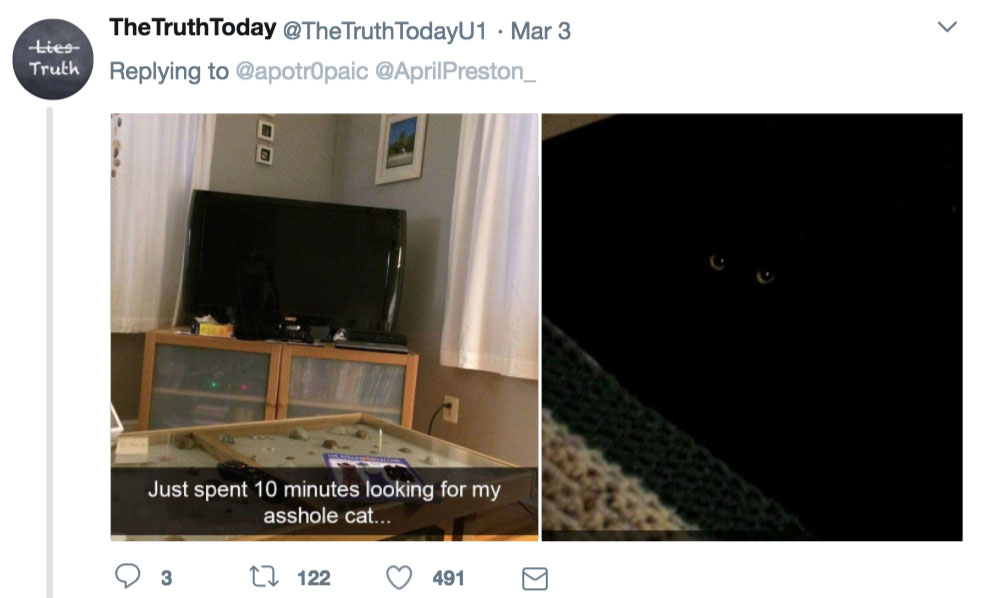This screenshot has height=598, width=982.
Task: Retweet this tweet using the arrows icon
Action: pyautogui.click(x=264, y=577)
